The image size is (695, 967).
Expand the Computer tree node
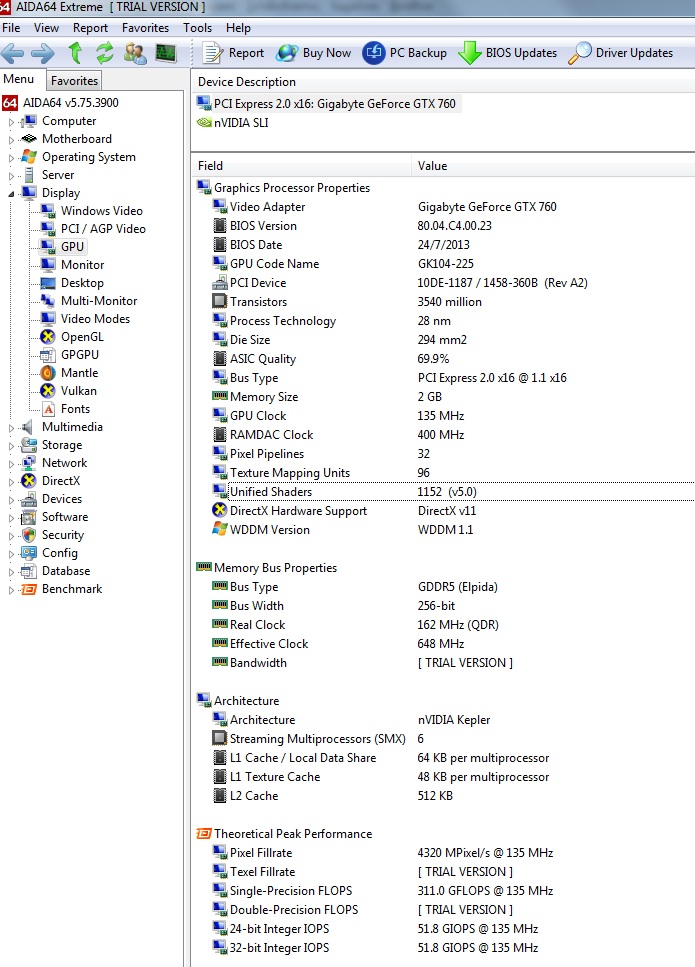click(11, 121)
